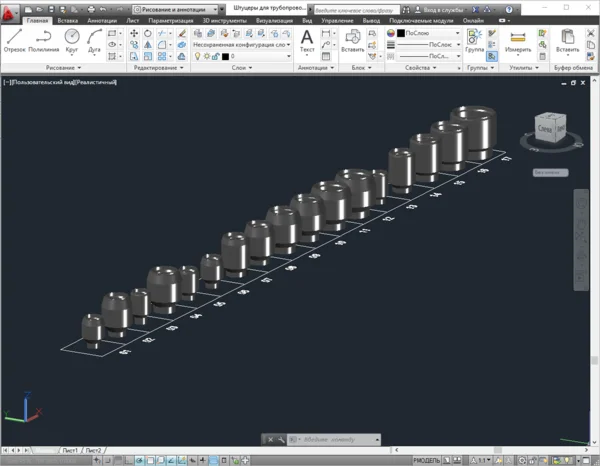Open the Лист1 layout tab
This screenshot has height=466, width=600.
click(x=70, y=450)
